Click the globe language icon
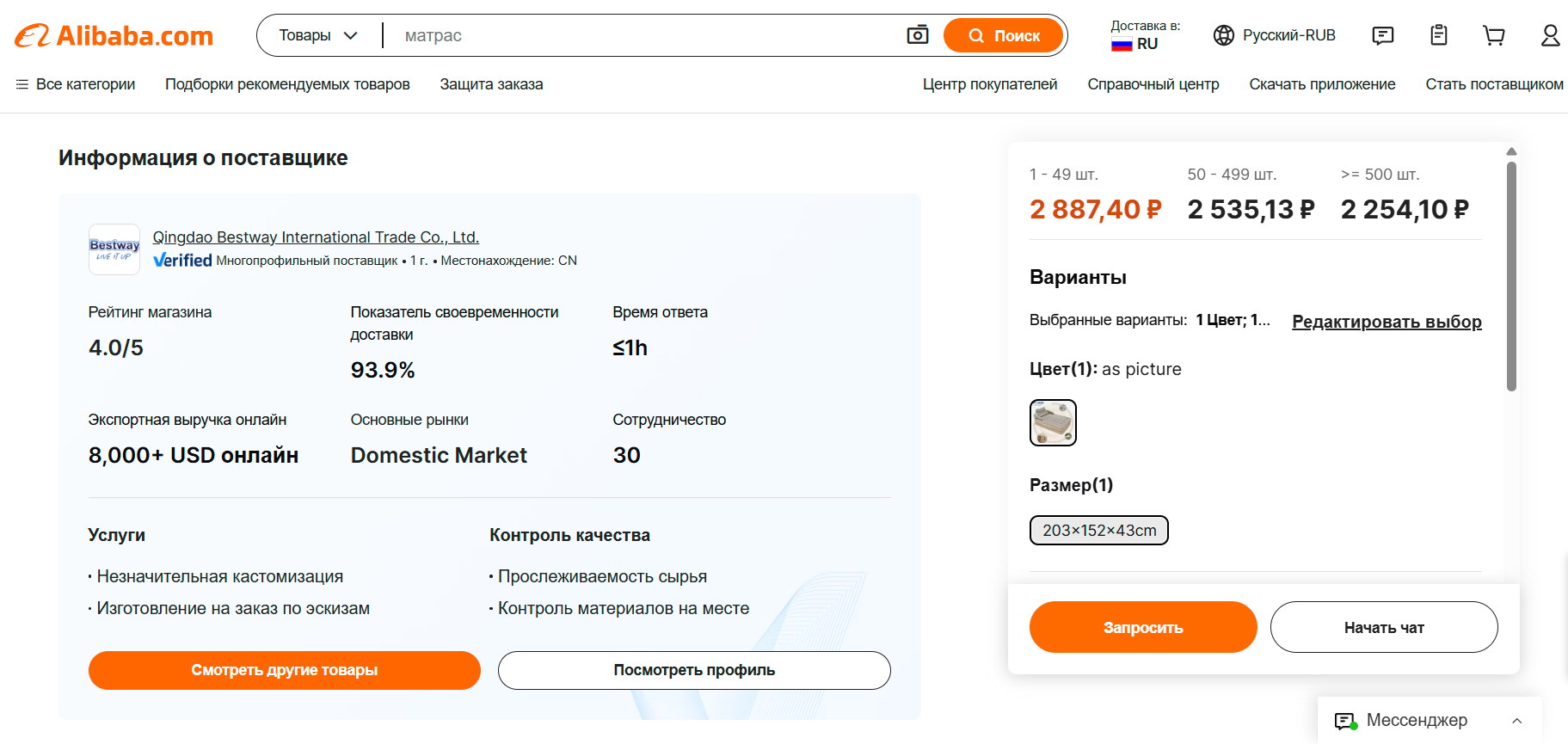Viewport: 1568px width, 744px height. click(1224, 35)
